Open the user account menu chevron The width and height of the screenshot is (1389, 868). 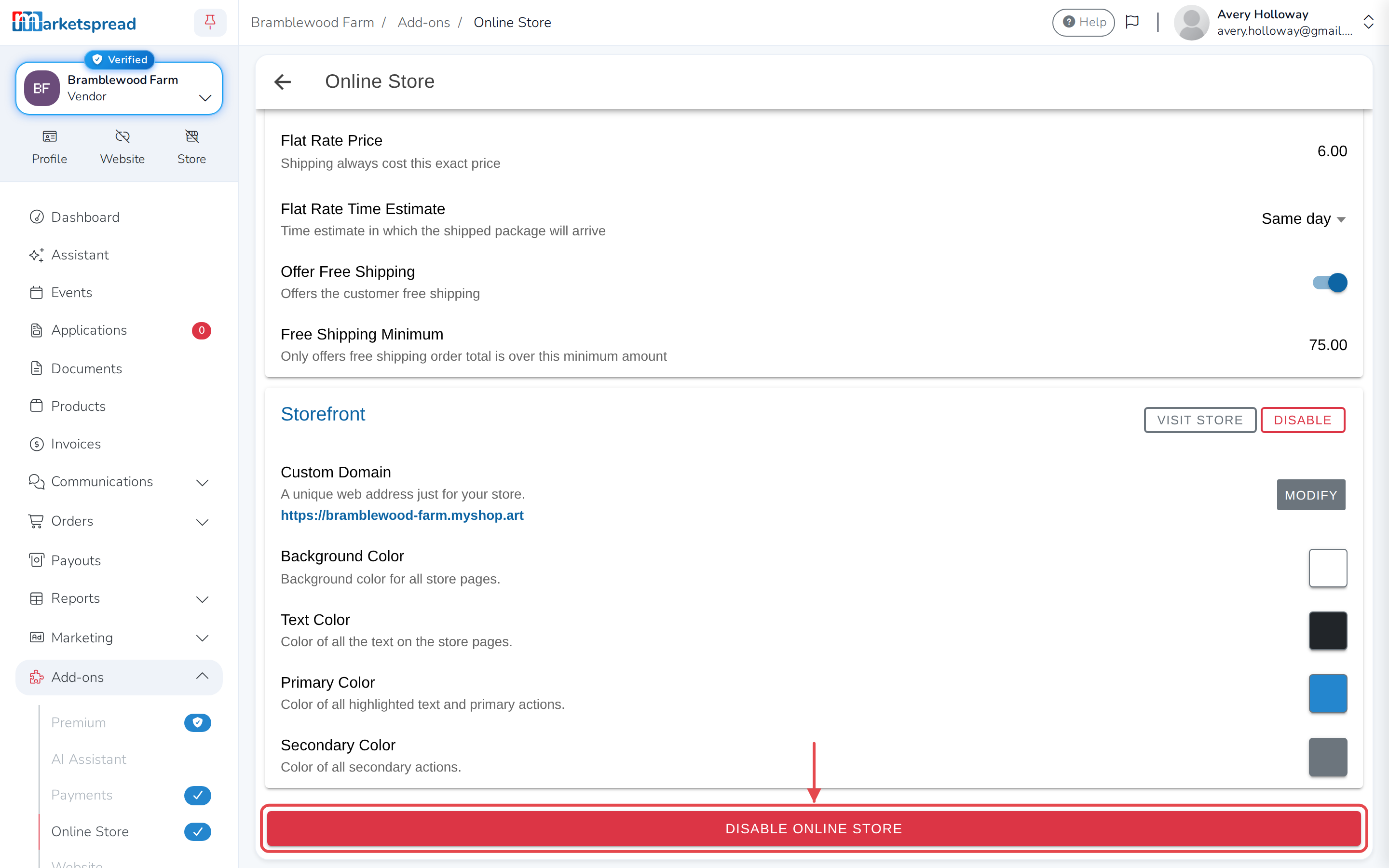point(1368,22)
